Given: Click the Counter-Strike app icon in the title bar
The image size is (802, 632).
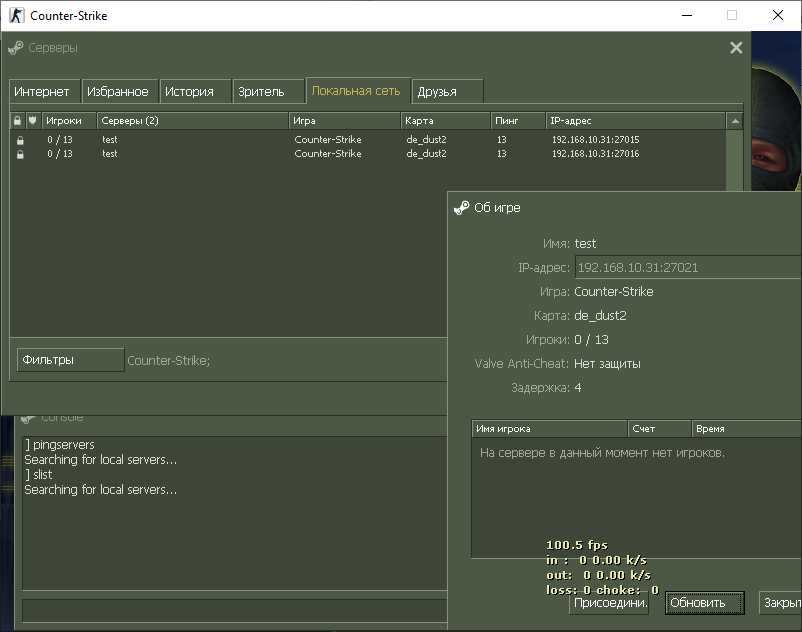Looking at the screenshot, I should tap(16, 15).
